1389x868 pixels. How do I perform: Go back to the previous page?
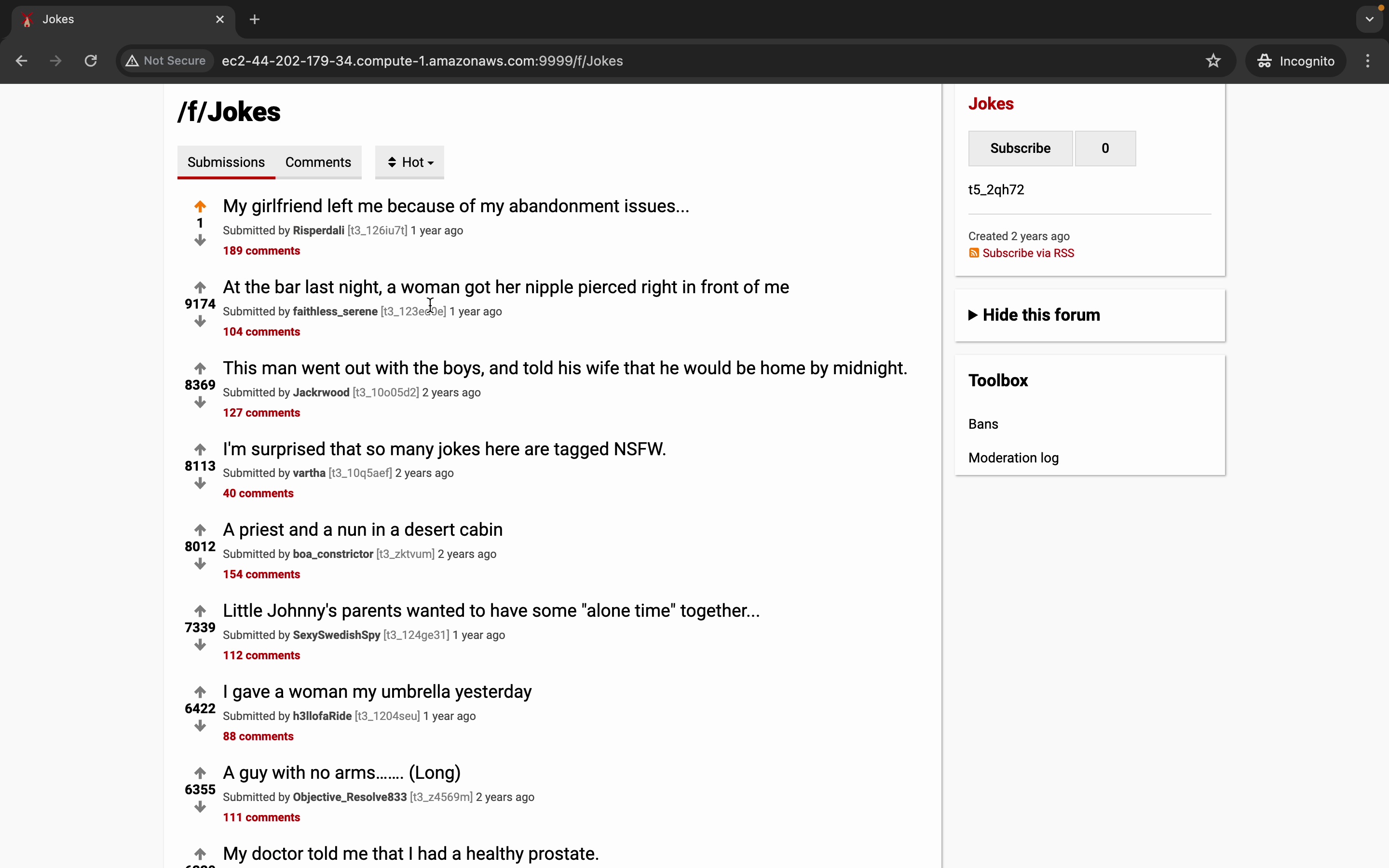(x=22, y=61)
